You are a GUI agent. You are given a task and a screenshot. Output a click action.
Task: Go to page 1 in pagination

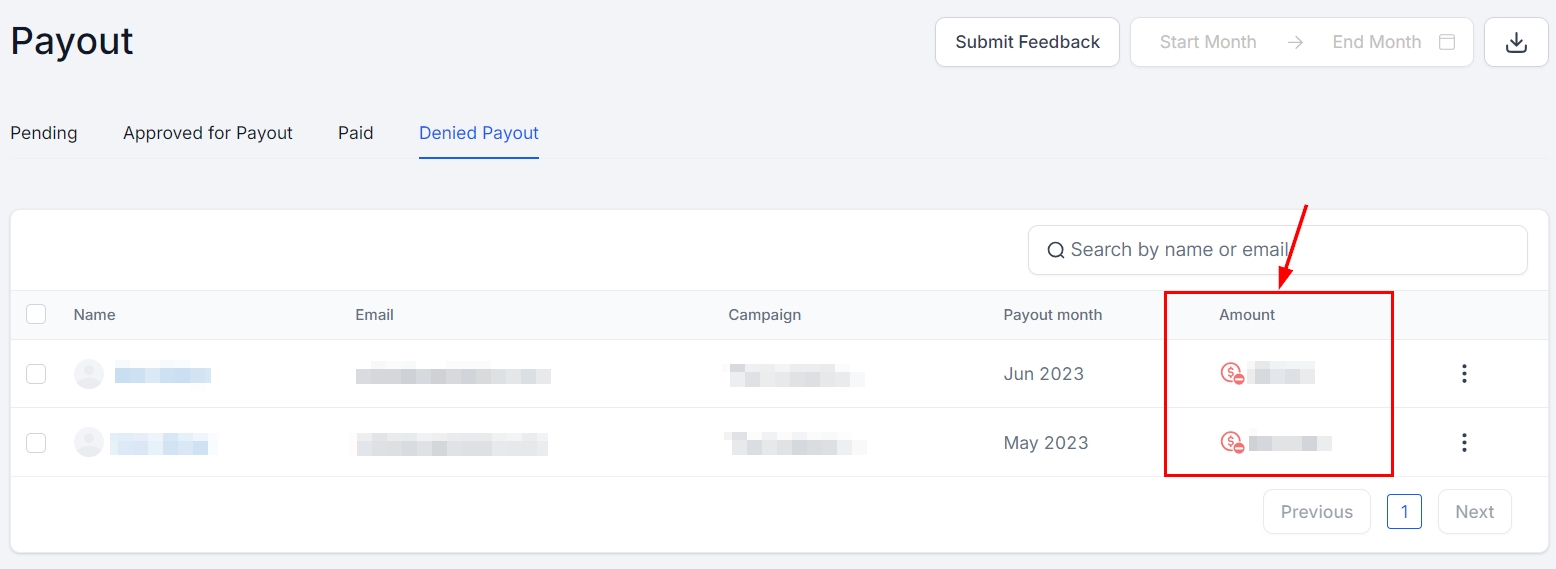click(1404, 512)
